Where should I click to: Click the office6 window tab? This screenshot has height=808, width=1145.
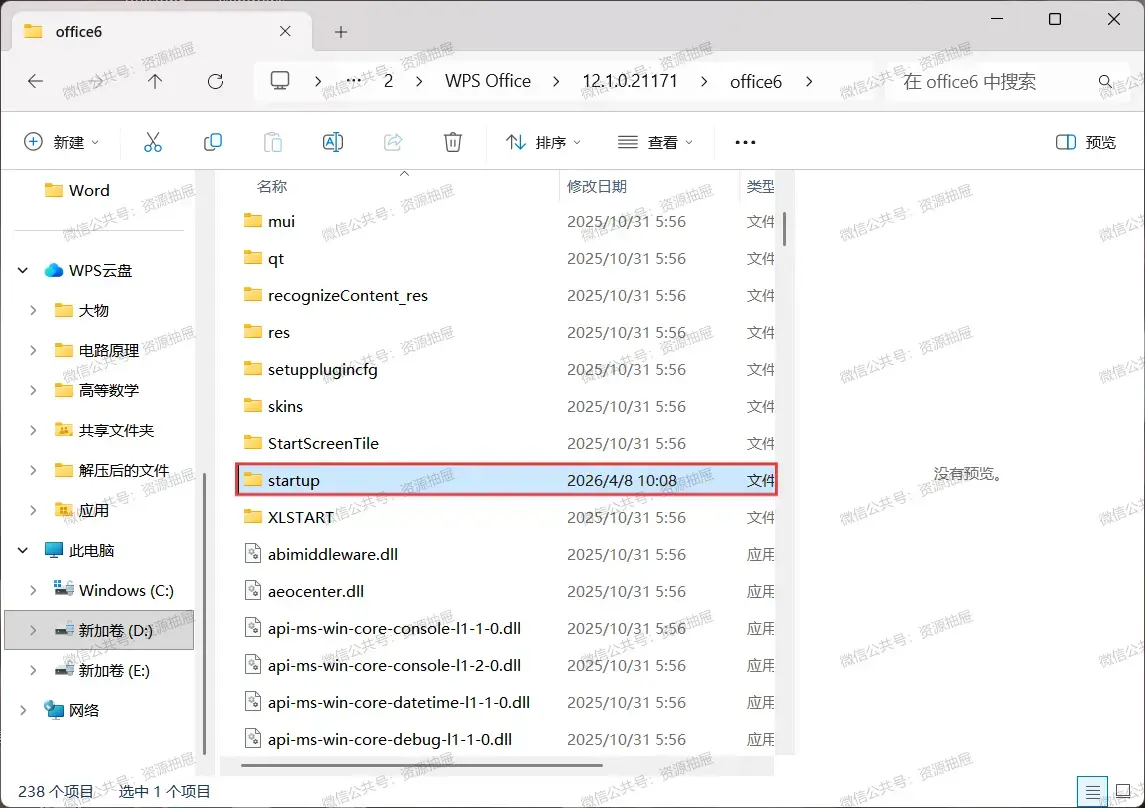click(x=163, y=31)
